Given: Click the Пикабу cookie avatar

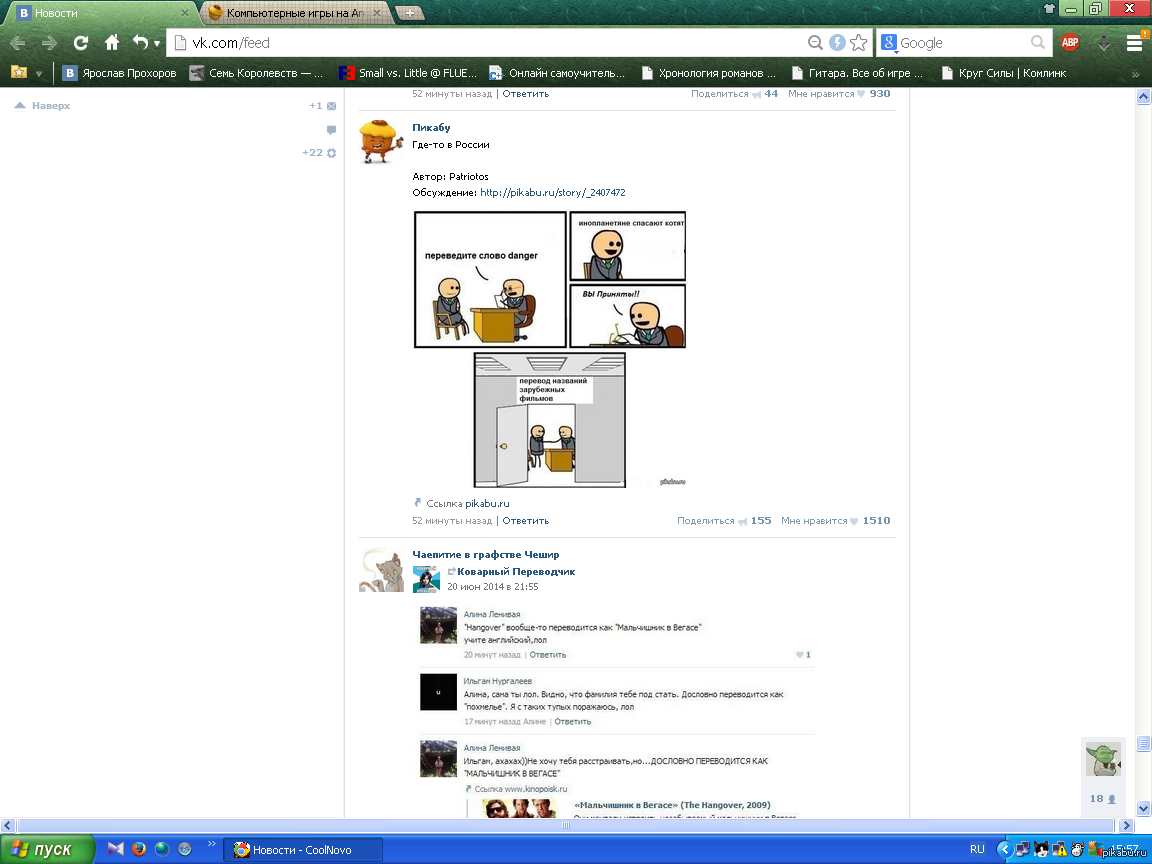Looking at the screenshot, I should pos(381,141).
